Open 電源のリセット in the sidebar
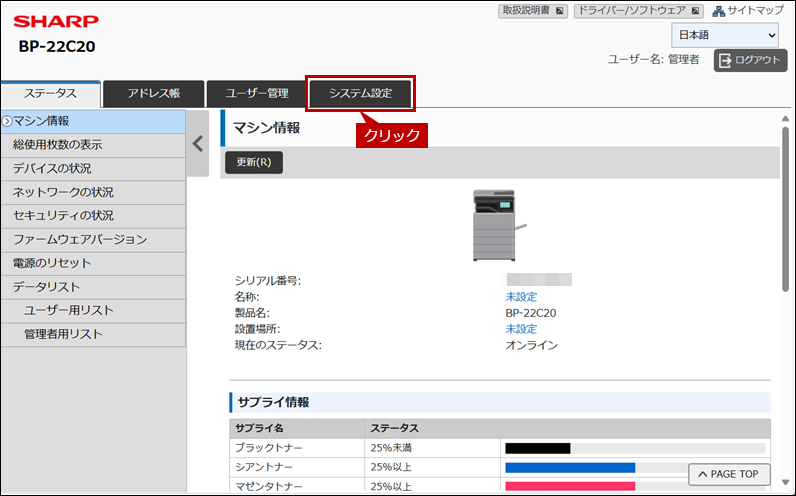Image resolution: width=796 pixels, height=496 pixels. coord(93,263)
